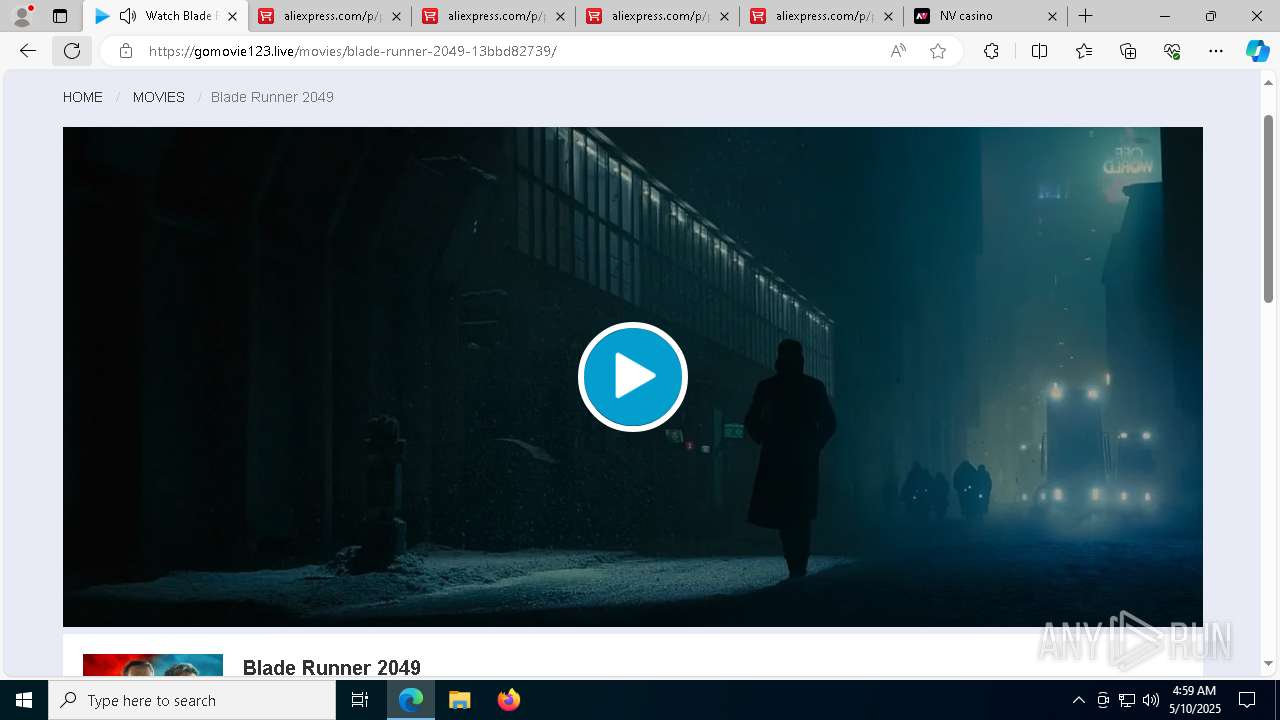Image resolution: width=1280 pixels, height=720 pixels.
Task: Close the fourth aliexpress tab
Action: (888, 16)
